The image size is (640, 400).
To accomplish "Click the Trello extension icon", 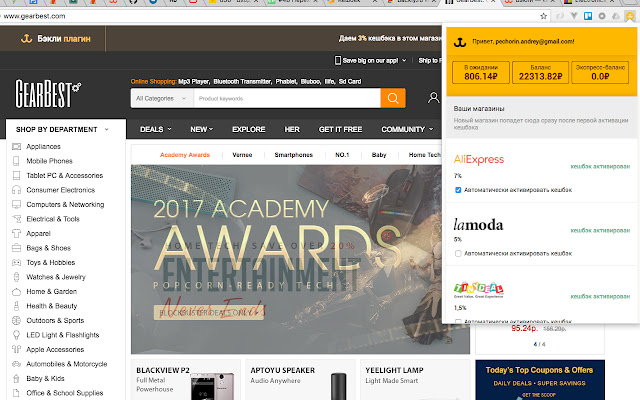I will tap(588, 16).
